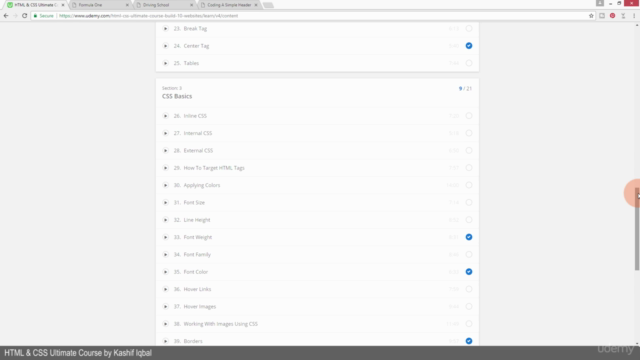The image size is (640, 360).
Task: Mark Font Family lecture as complete
Action: click(469, 255)
